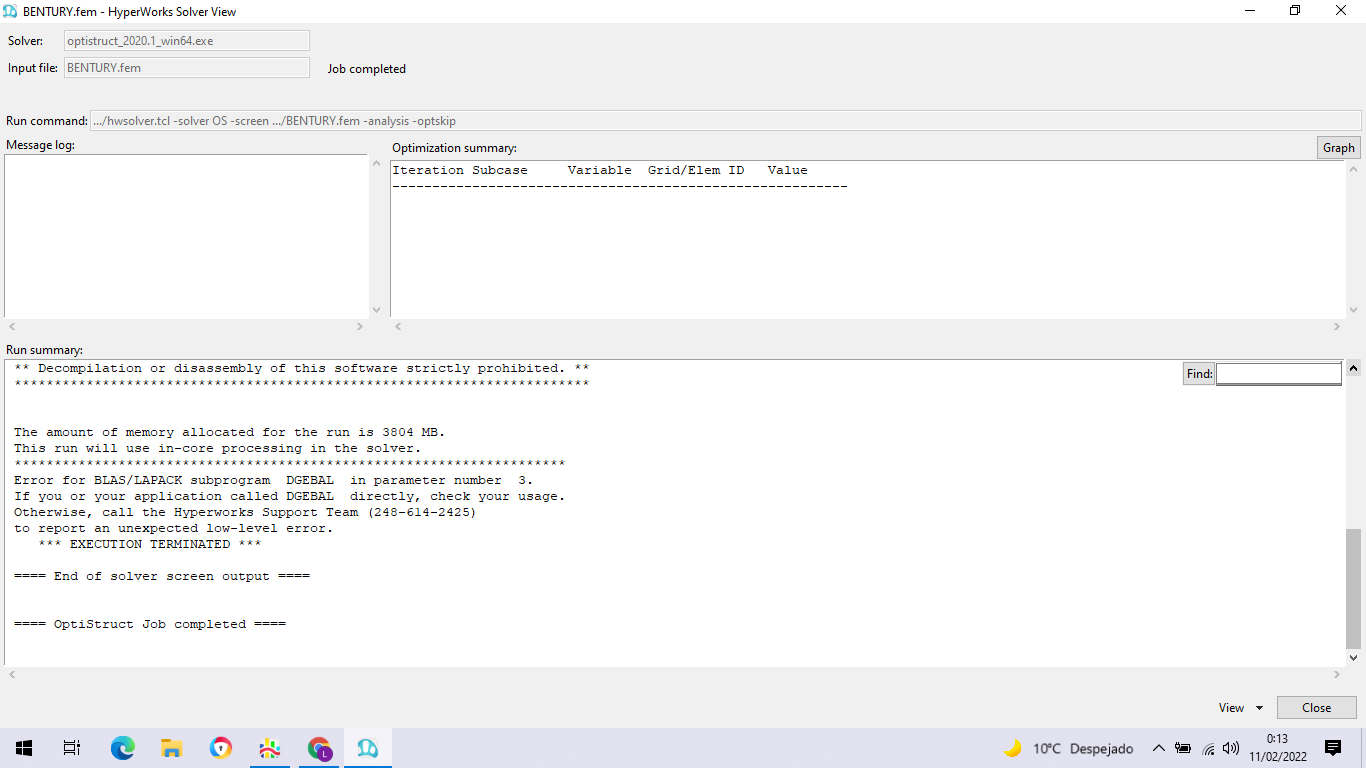The width and height of the screenshot is (1366, 768).
Task: Click the Optimization summary scroll-right arrow
Action: 1337,327
